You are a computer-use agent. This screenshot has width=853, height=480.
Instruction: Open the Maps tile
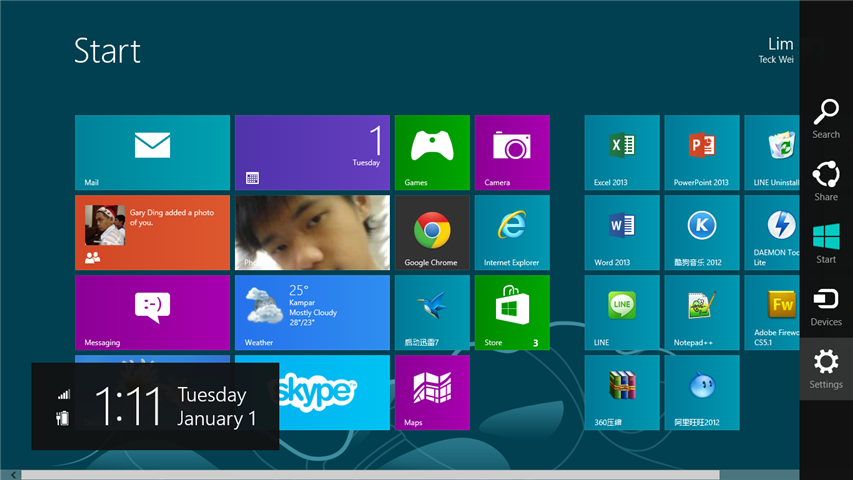tap(432, 392)
